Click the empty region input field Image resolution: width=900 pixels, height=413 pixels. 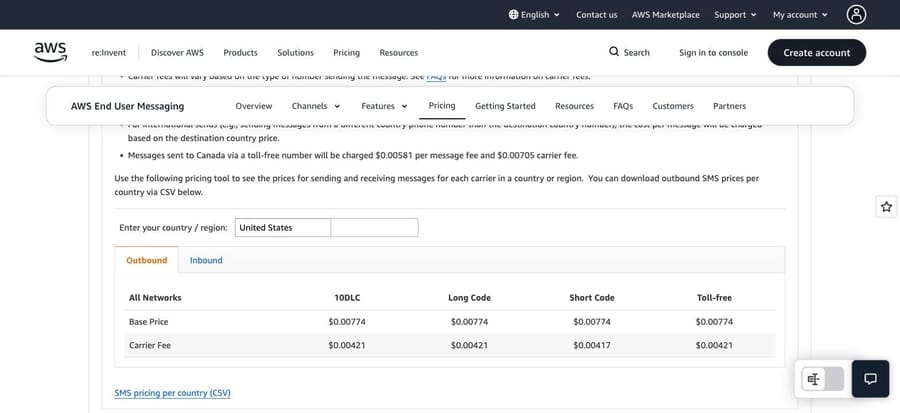click(x=374, y=228)
